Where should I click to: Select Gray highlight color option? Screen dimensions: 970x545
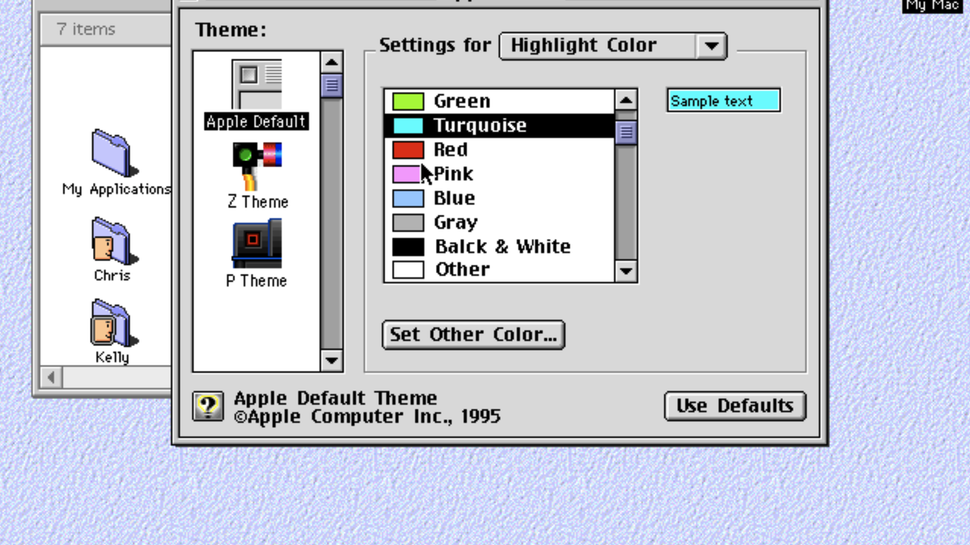pyautogui.click(x=455, y=222)
